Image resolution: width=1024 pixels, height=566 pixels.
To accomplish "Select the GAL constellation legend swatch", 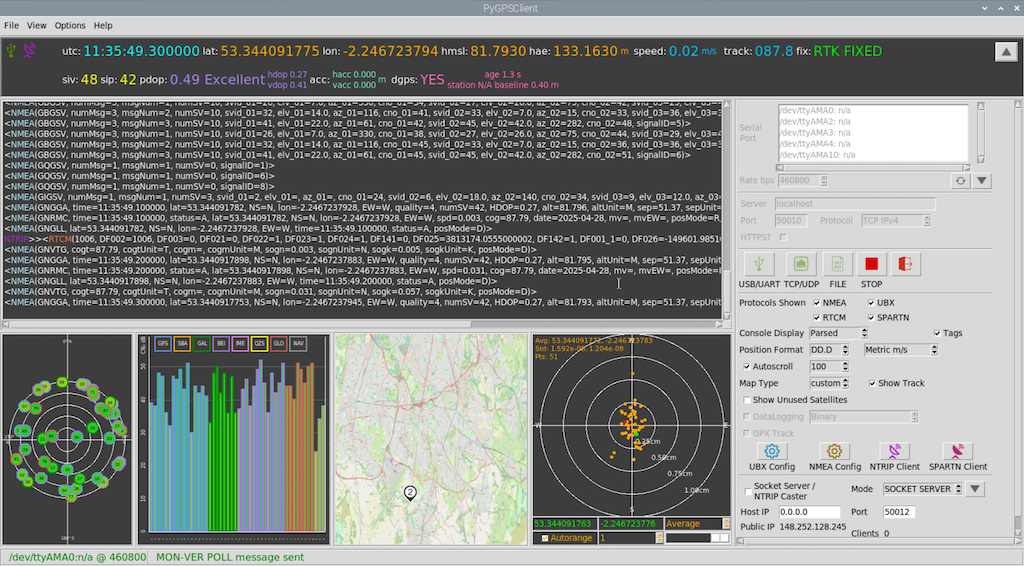I will pyautogui.click(x=202, y=343).
